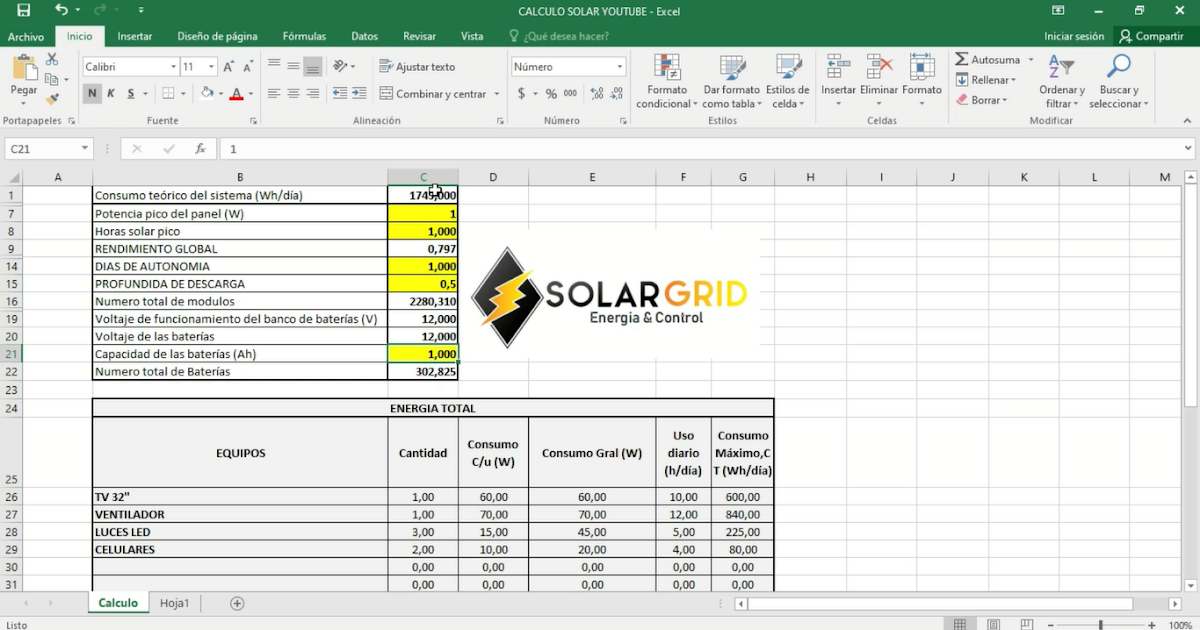Open the font size dropdown
Viewport: 1200px width, 630px height.
tap(211, 65)
